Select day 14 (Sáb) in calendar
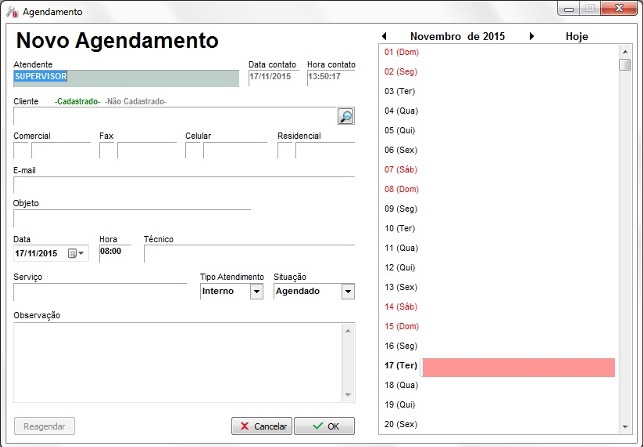 pos(402,306)
